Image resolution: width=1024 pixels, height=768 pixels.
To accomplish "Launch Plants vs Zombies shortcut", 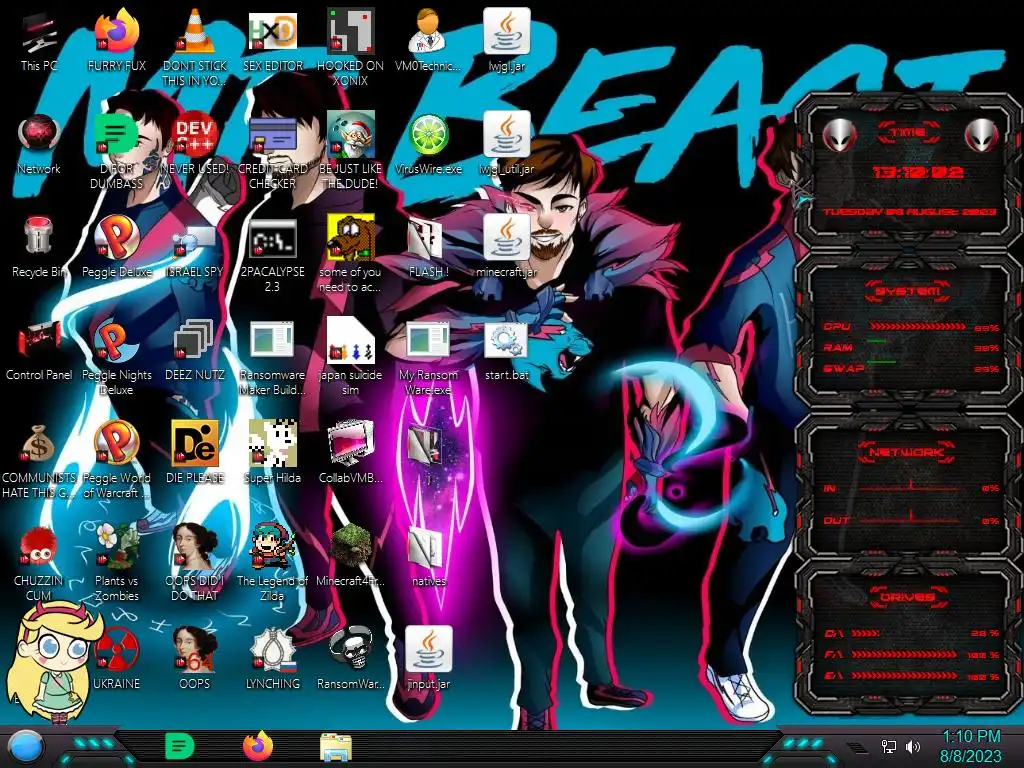I will tap(117, 564).
